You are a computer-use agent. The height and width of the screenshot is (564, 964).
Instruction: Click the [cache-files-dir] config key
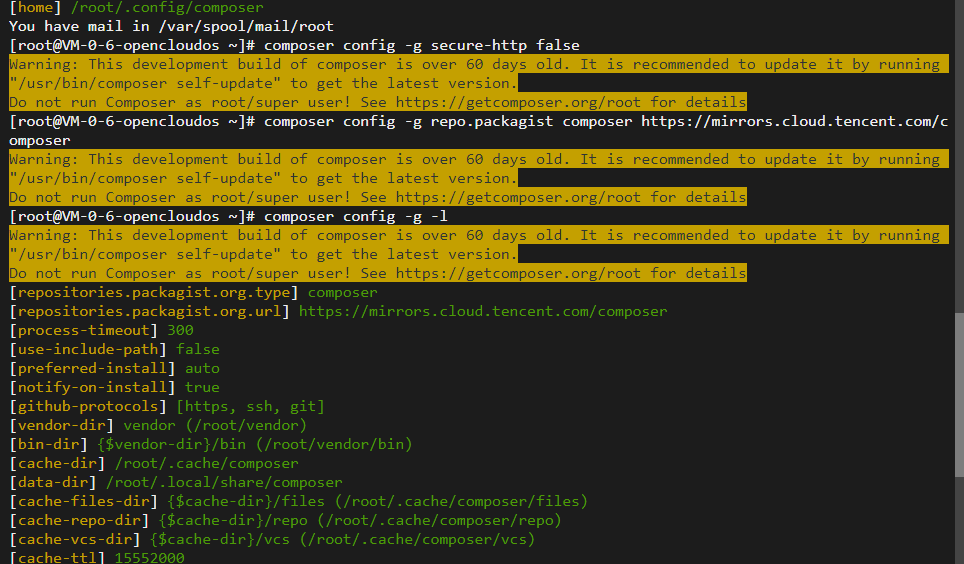tap(83, 501)
